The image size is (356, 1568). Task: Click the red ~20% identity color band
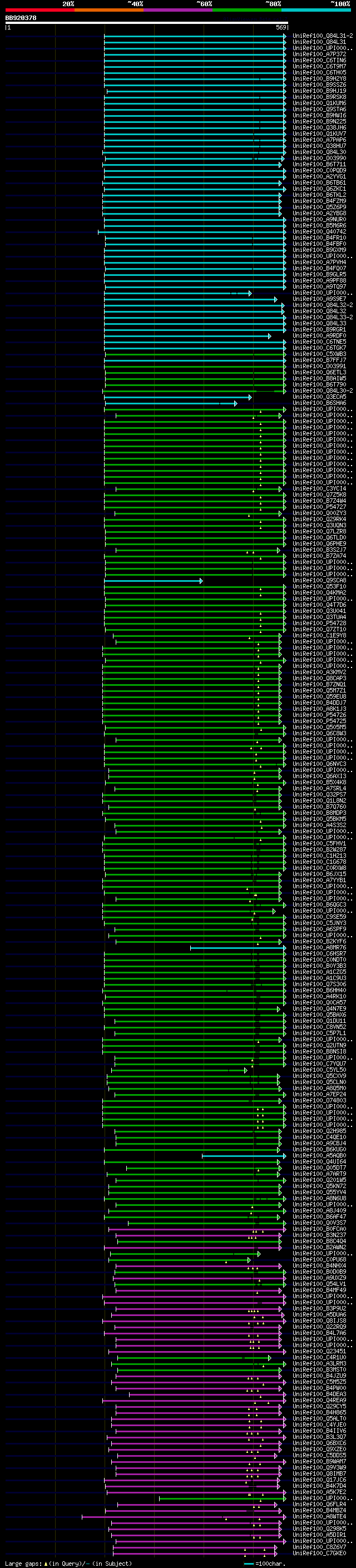coord(39,10)
